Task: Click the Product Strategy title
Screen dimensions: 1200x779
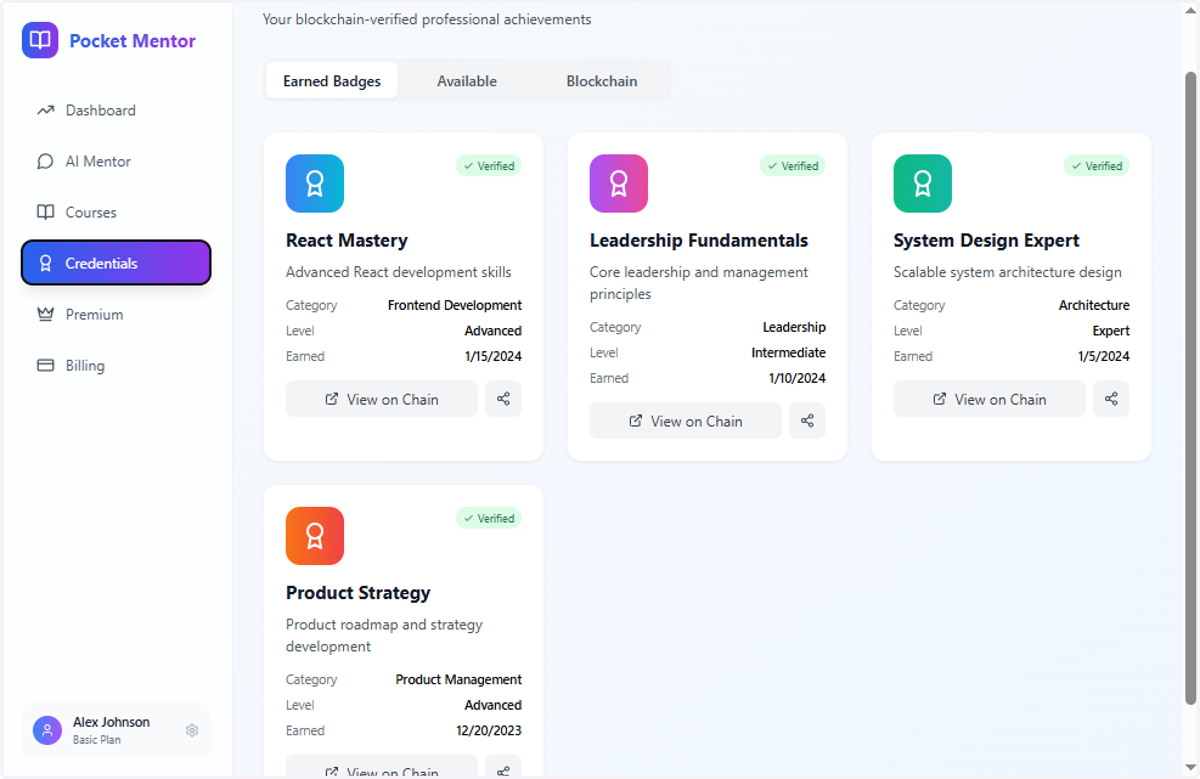Action: tap(358, 592)
